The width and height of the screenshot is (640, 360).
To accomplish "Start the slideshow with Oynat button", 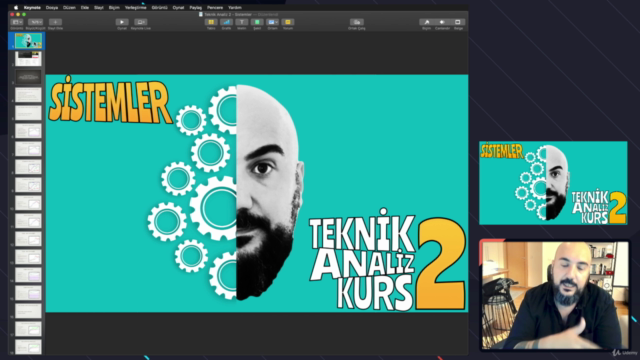I will coord(122,22).
